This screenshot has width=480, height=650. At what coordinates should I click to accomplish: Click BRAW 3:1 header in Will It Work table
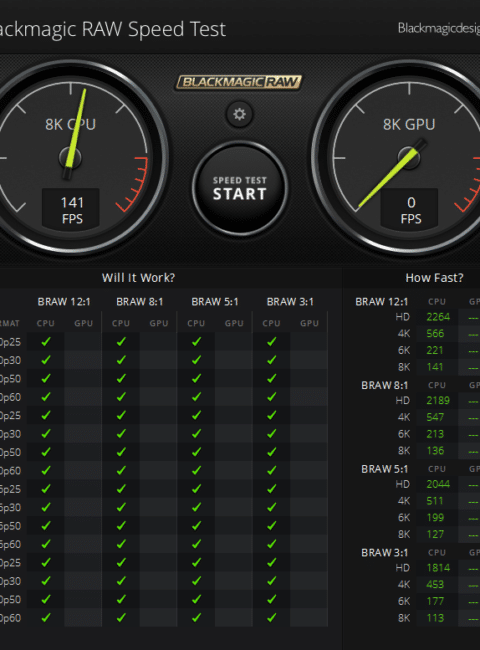[x=290, y=302]
